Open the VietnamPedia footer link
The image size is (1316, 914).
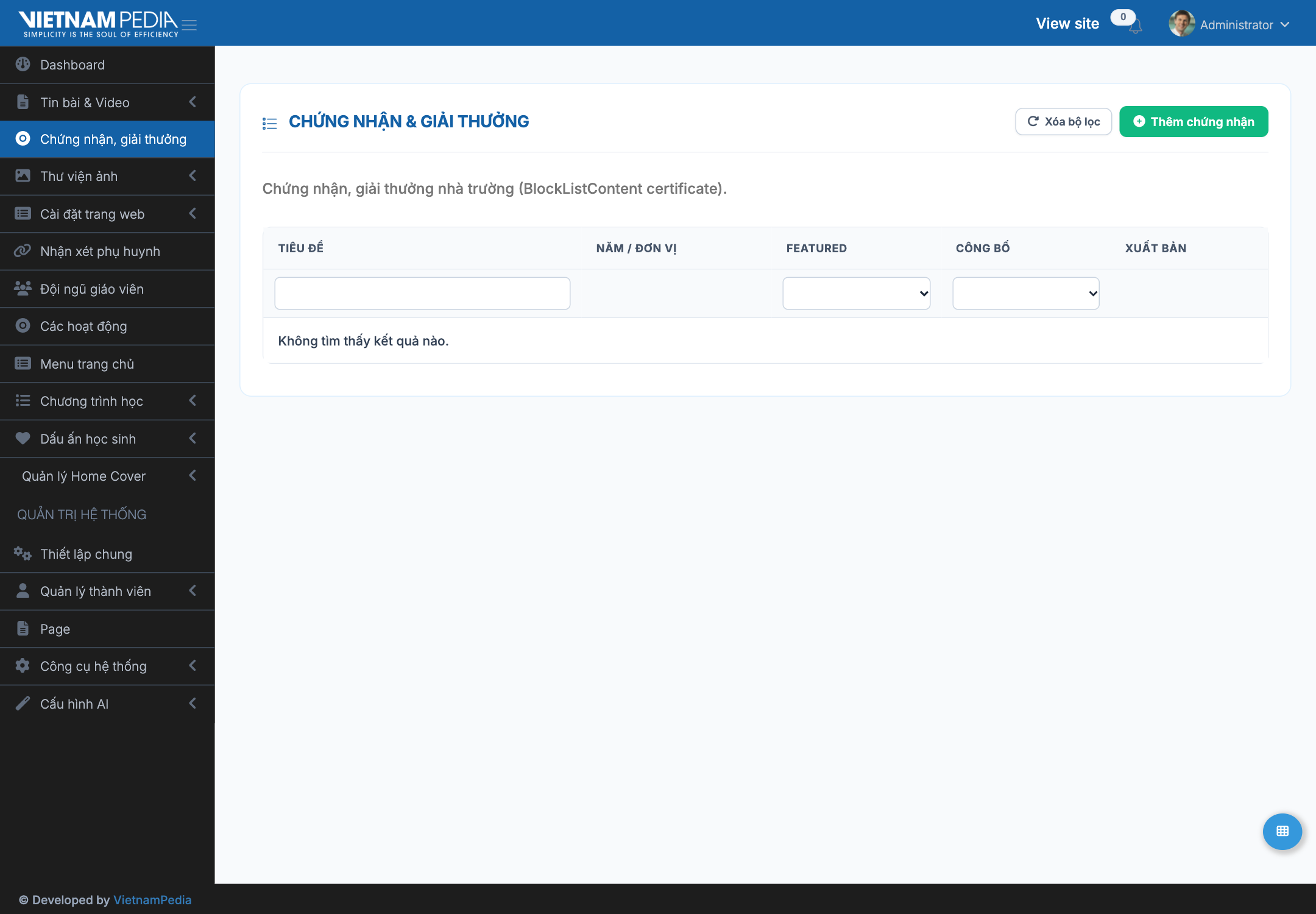click(x=152, y=900)
